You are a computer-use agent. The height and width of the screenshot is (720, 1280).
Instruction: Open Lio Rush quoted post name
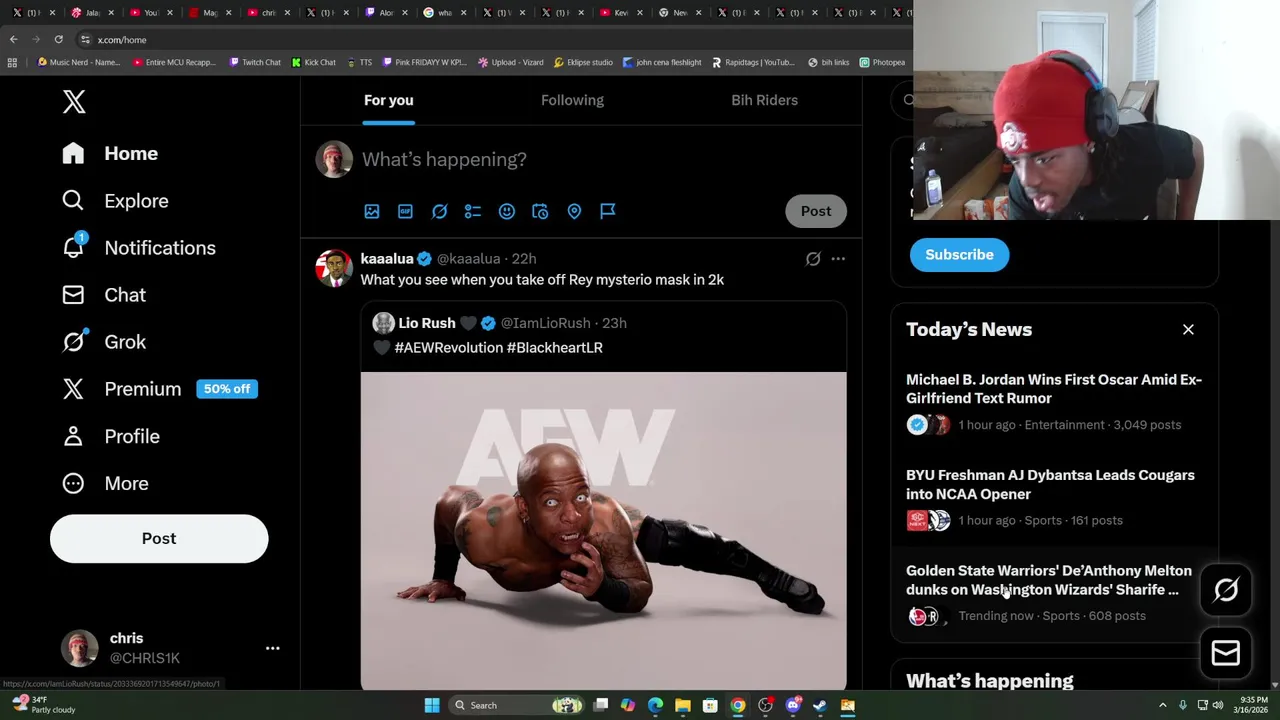coord(427,323)
